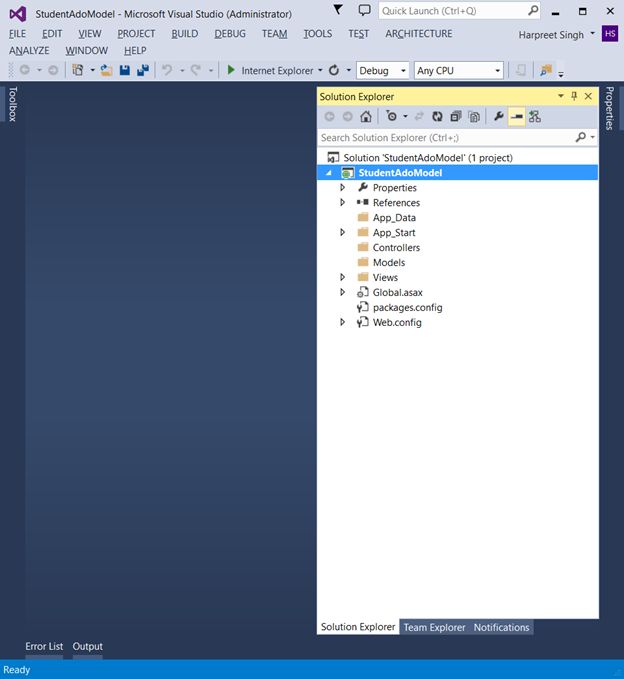This screenshot has width=624, height=679.
Task: Click the New Project toolbar icon
Action: coord(78,70)
